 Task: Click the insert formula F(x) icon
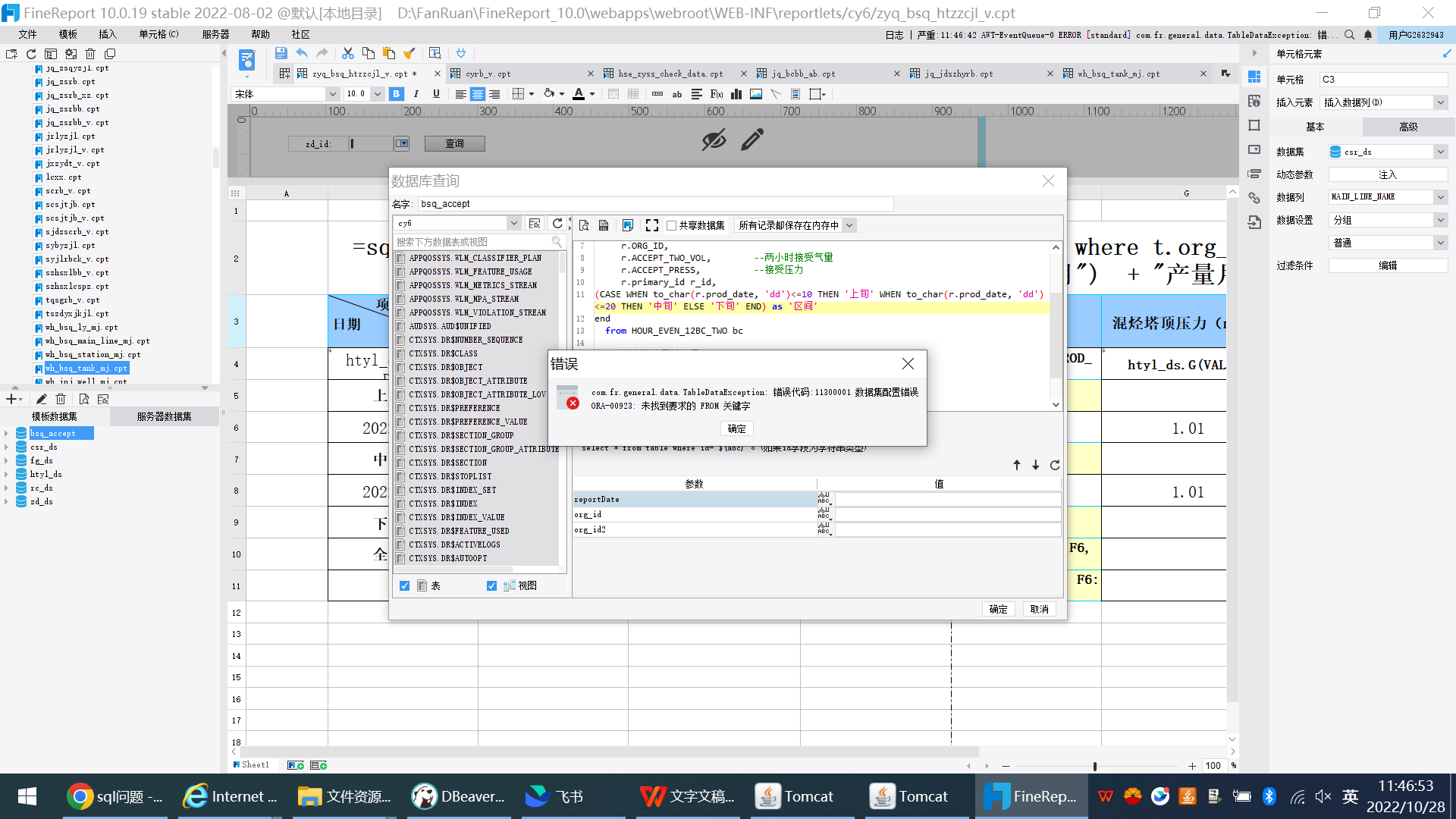tap(717, 94)
